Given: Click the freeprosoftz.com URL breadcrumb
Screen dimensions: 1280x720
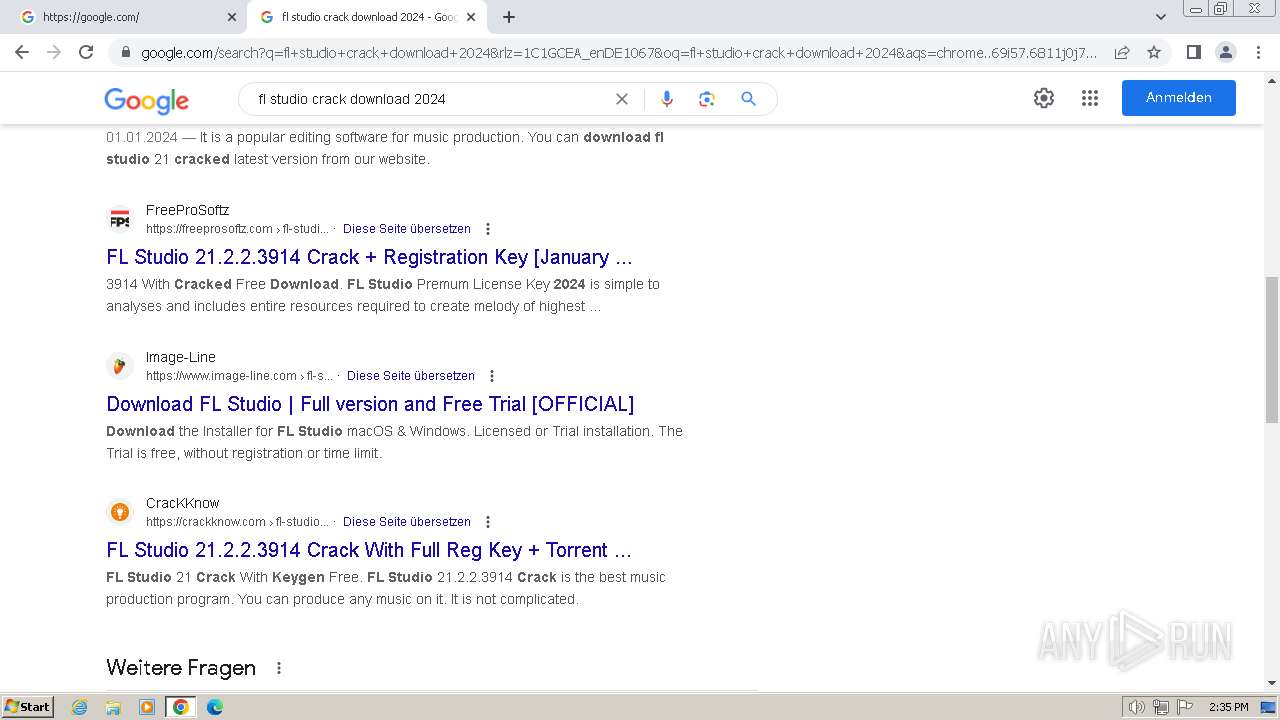Looking at the screenshot, I should [x=237, y=229].
